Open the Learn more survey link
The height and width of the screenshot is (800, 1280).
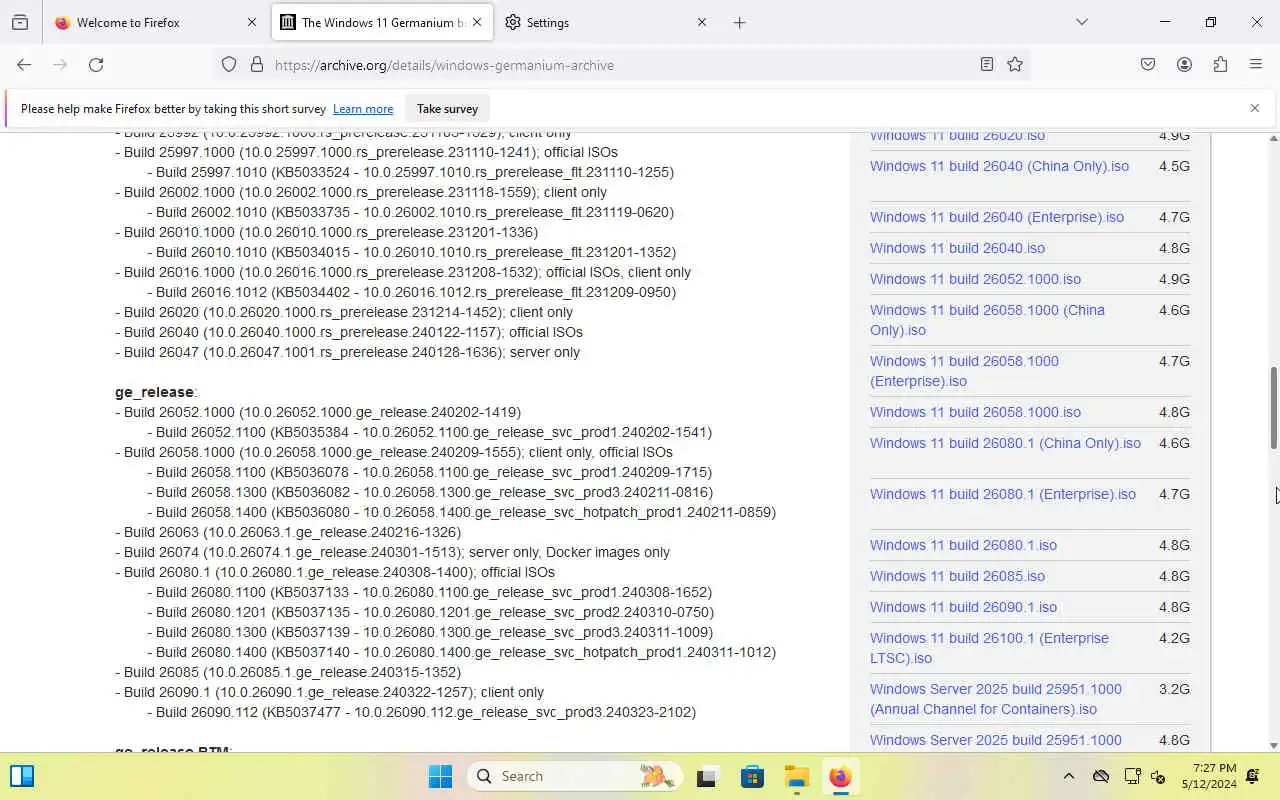[x=363, y=109]
